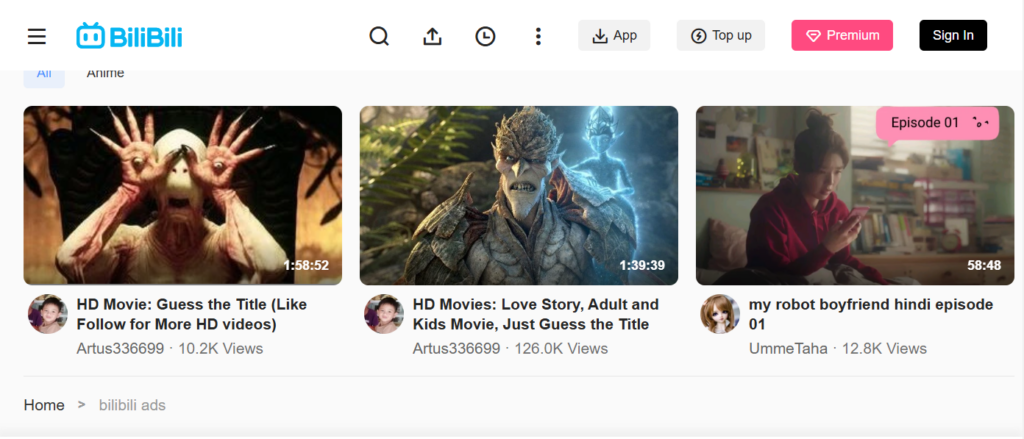Open Artus336699 channel under 126.0K Views video
1024x439 pixels.
[x=456, y=349]
